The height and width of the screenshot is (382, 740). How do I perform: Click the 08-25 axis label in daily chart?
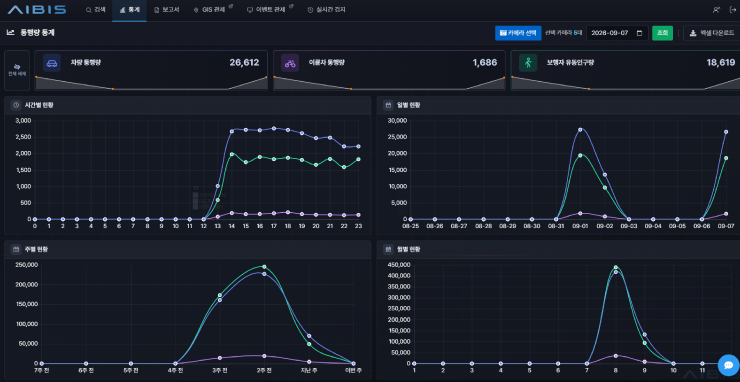[x=411, y=226]
